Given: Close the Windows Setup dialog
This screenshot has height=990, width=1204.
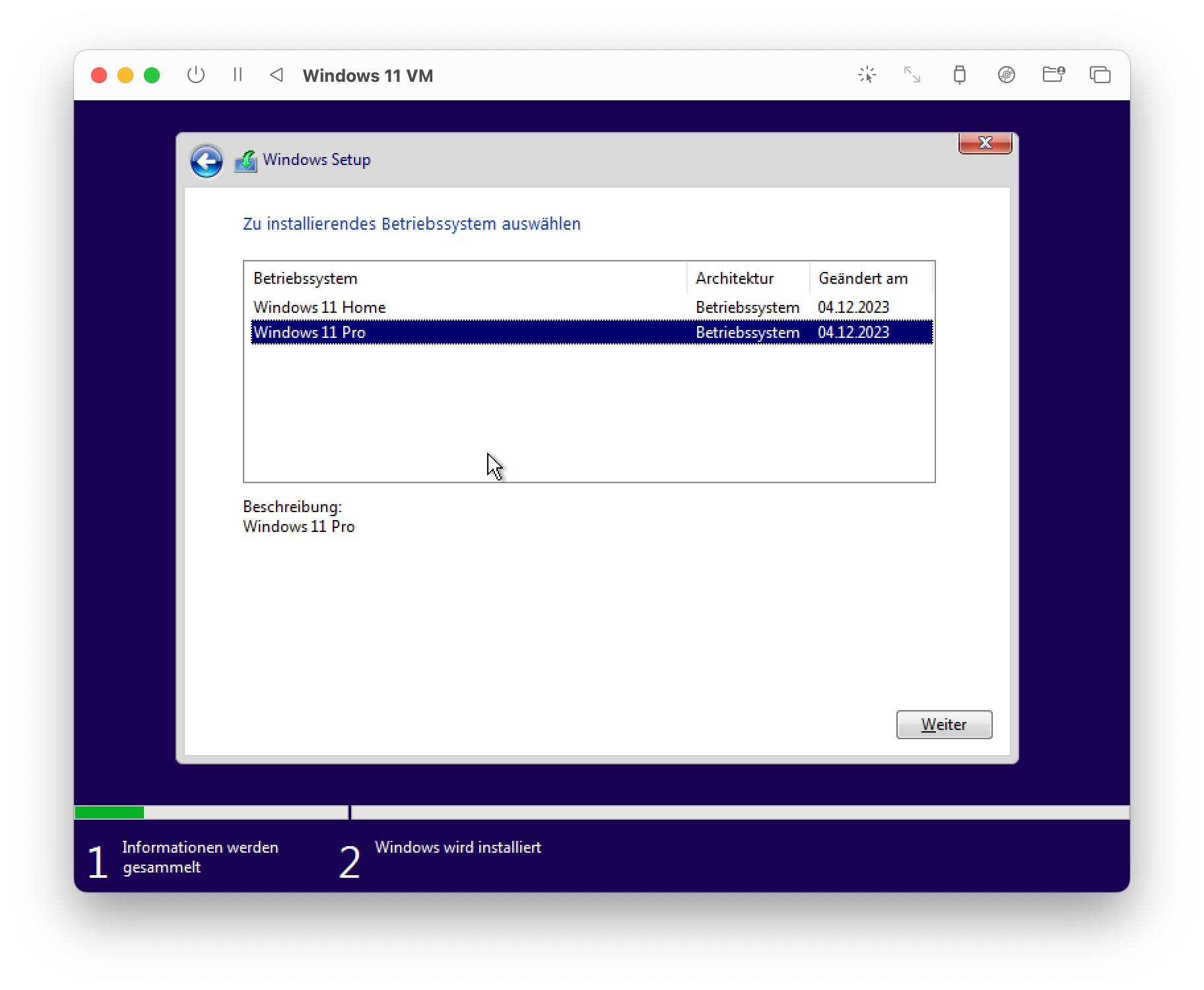Looking at the screenshot, I should pos(985,143).
